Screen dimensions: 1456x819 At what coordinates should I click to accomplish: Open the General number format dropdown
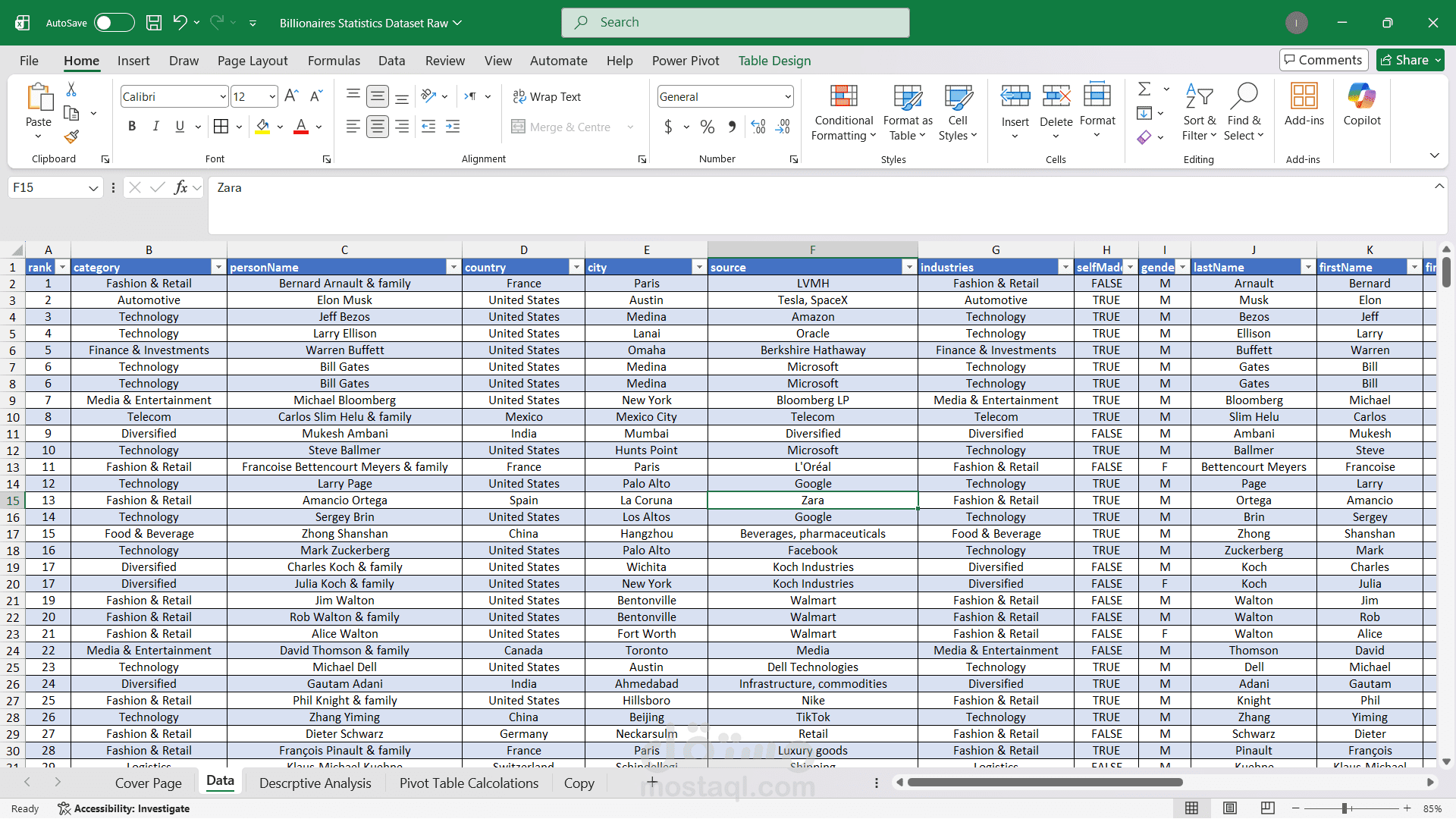(788, 96)
